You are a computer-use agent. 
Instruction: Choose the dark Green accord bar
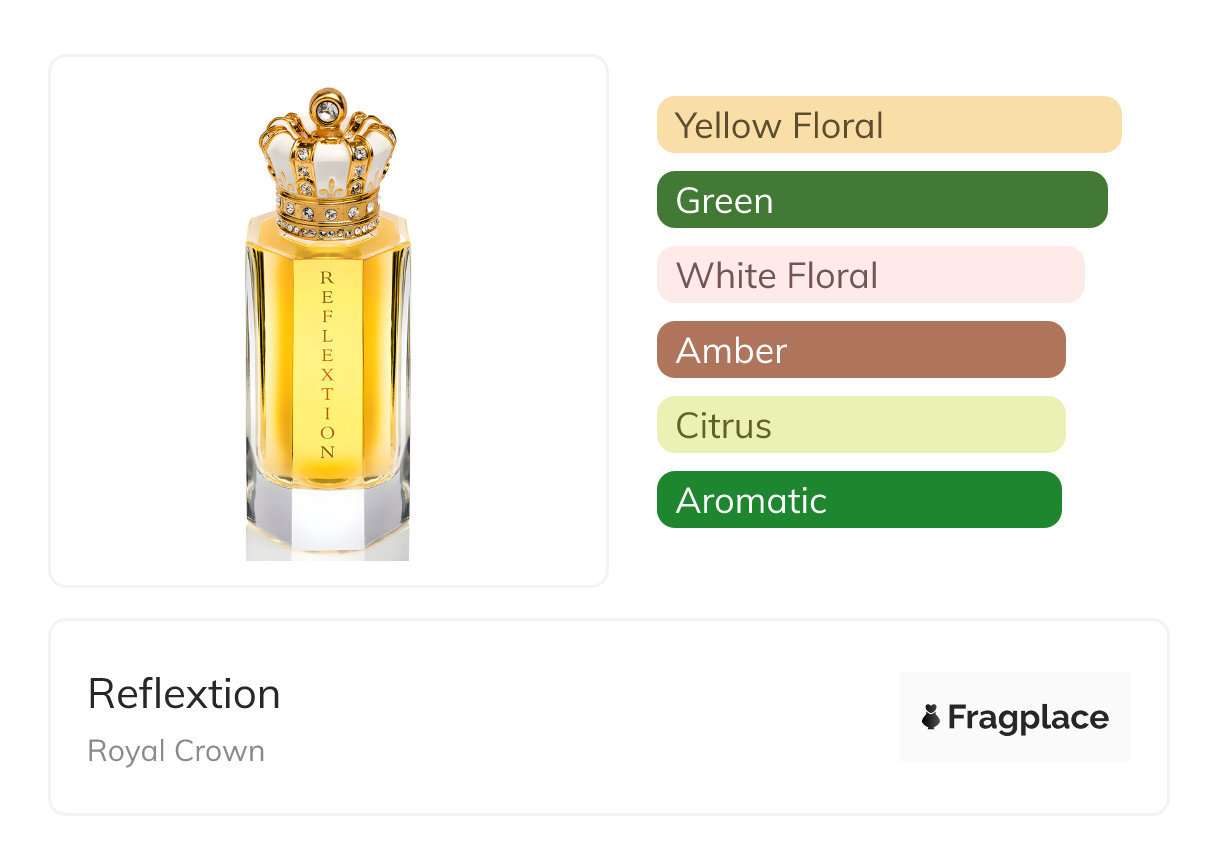(881, 200)
